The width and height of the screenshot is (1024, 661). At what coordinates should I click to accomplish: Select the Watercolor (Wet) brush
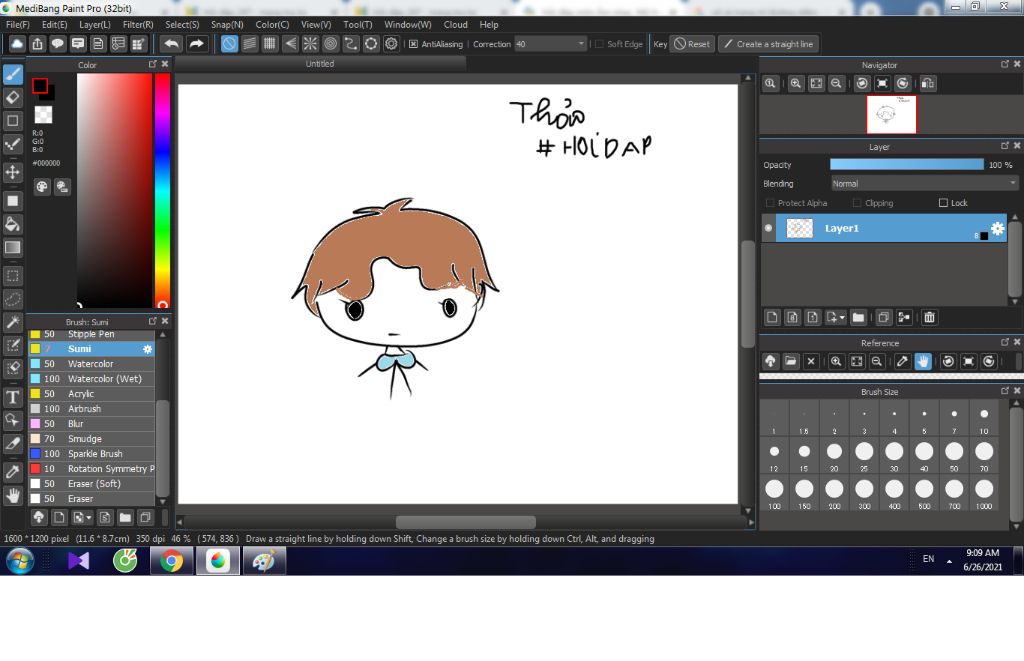click(x=91, y=379)
